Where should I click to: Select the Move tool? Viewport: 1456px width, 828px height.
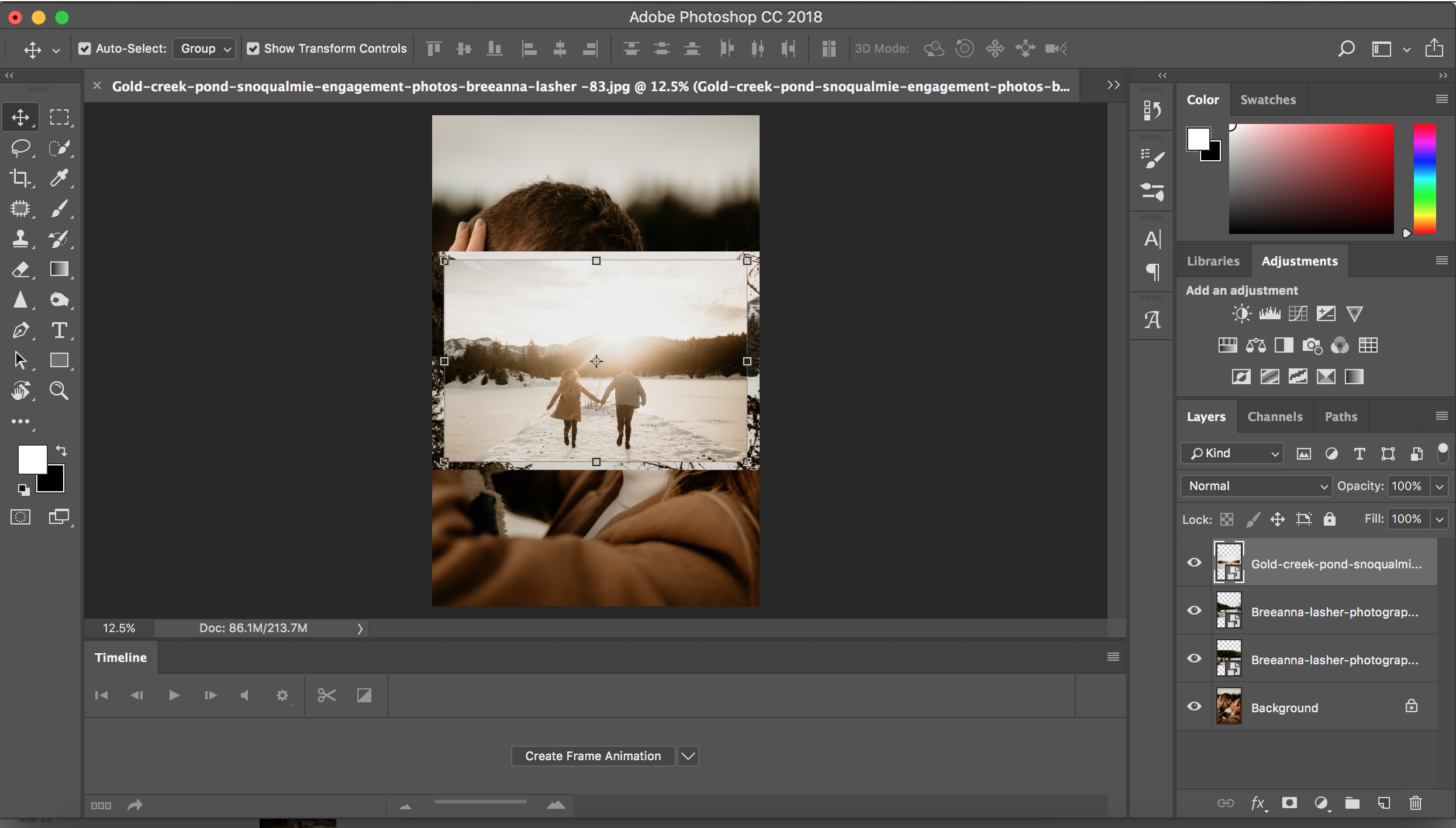[x=20, y=116]
